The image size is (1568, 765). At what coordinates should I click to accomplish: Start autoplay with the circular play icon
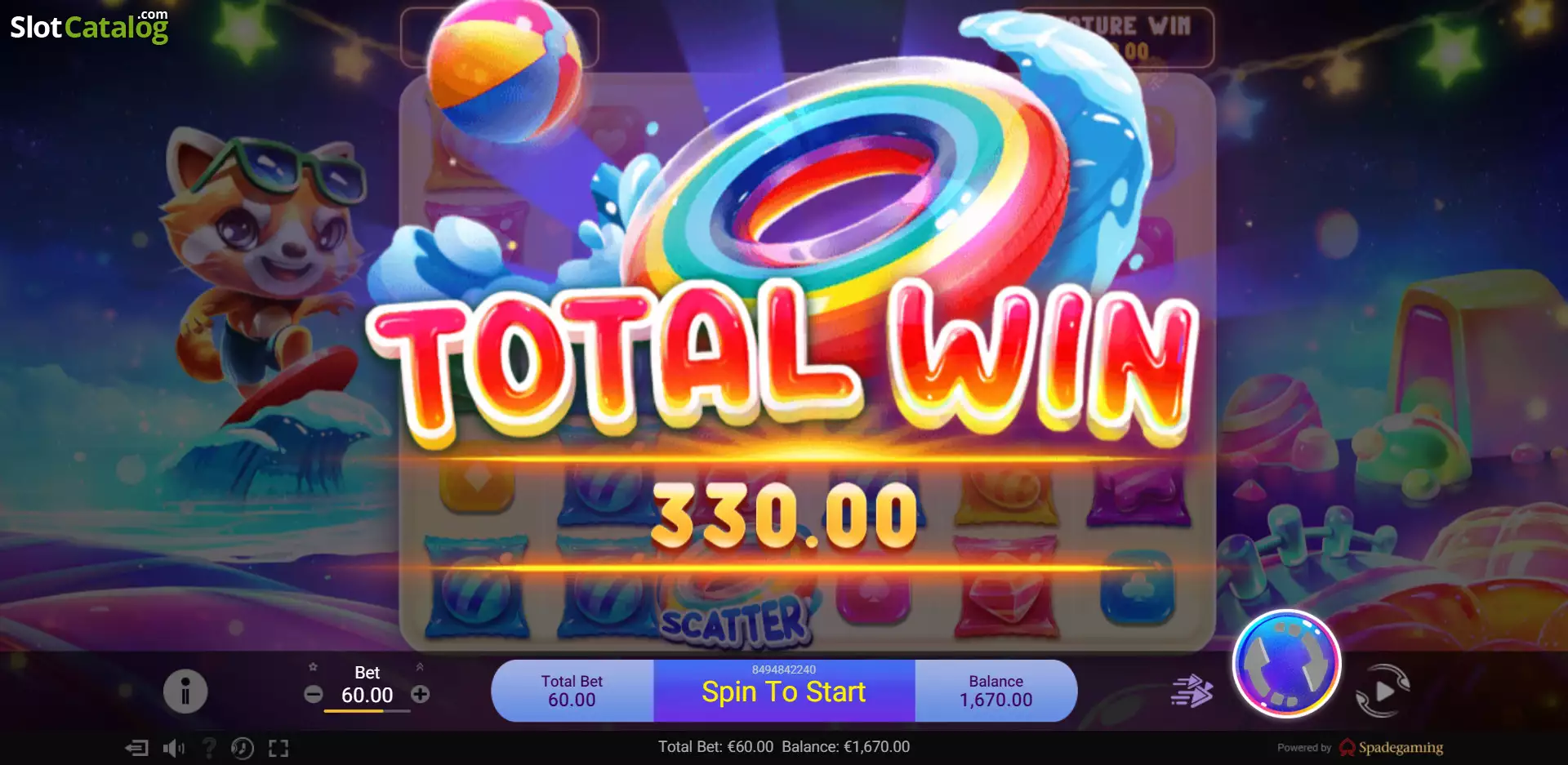click(1382, 692)
